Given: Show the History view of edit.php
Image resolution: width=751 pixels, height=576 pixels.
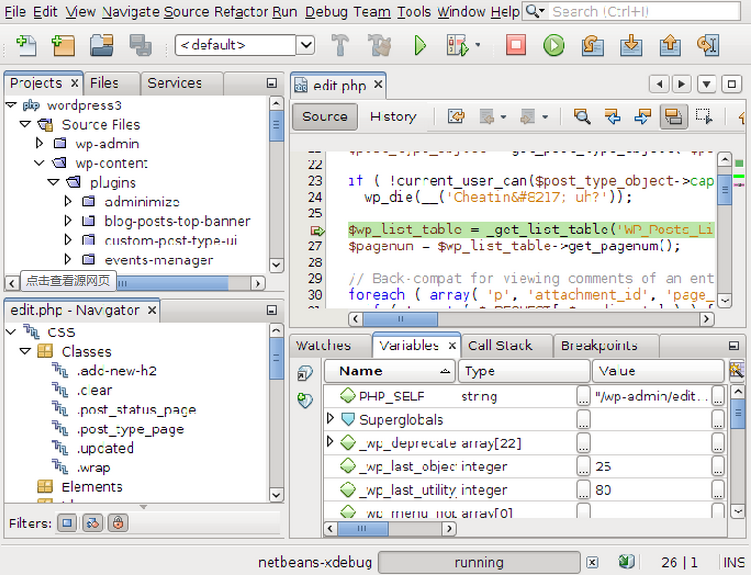Looking at the screenshot, I should tap(393, 117).
